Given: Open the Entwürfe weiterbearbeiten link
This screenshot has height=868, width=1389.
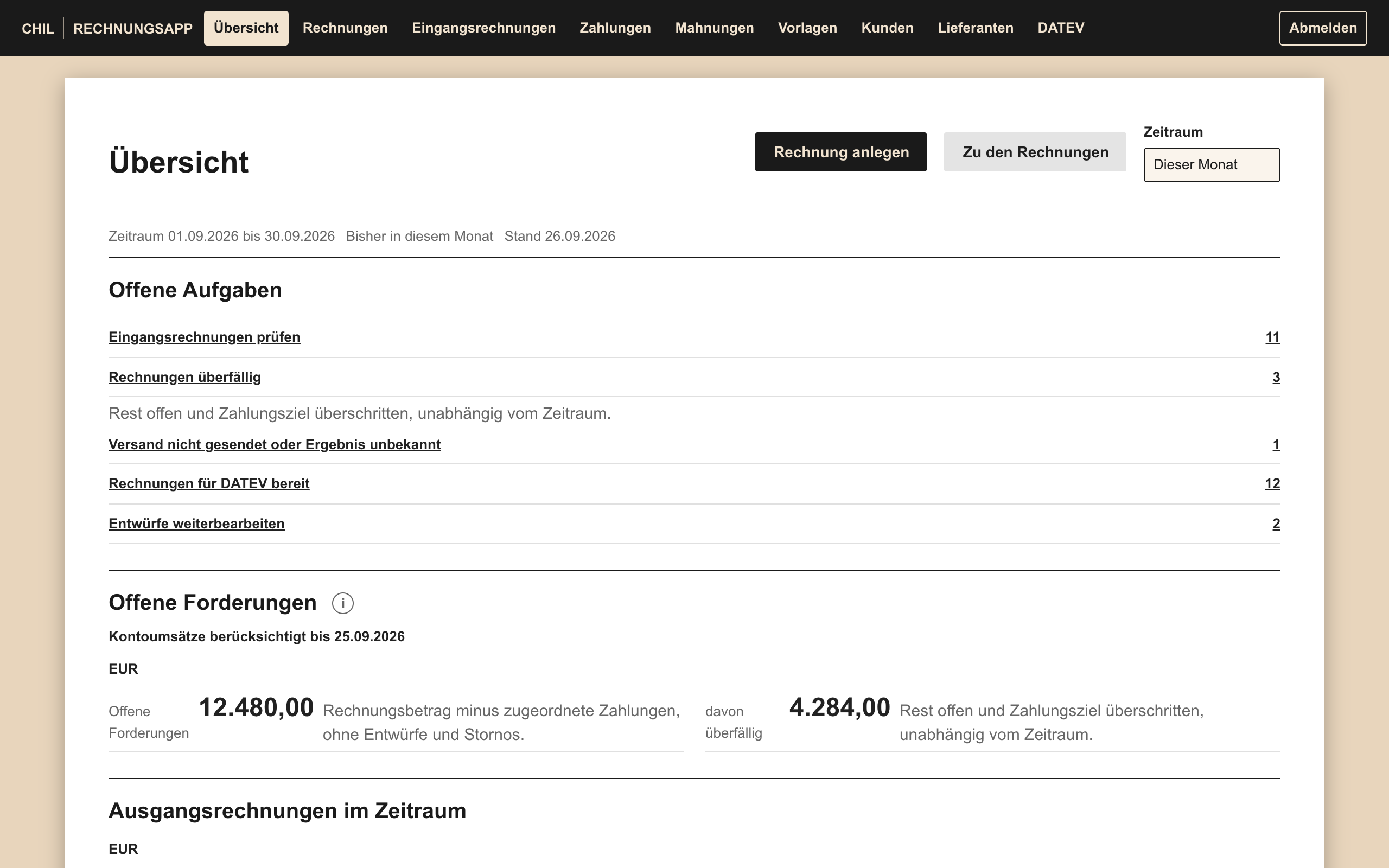Looking at the screenshot, I should [x=196, y=524].
